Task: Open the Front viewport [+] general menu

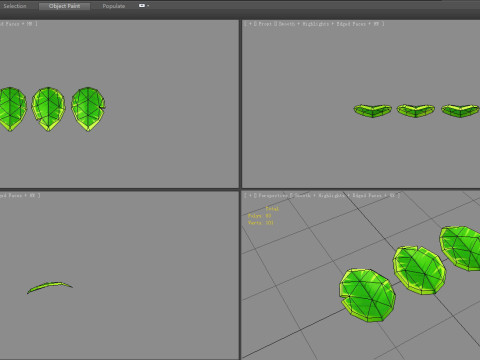Action: (250, 24)
